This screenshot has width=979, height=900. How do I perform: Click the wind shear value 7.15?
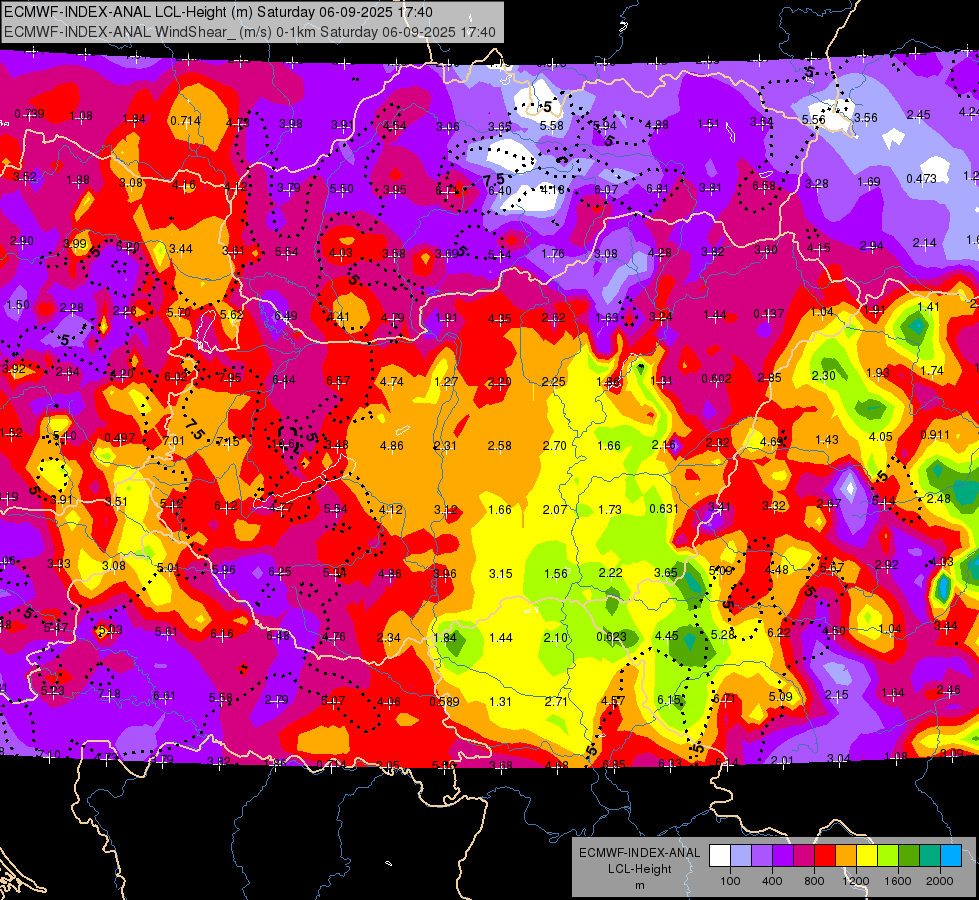(x=228, y=442)
